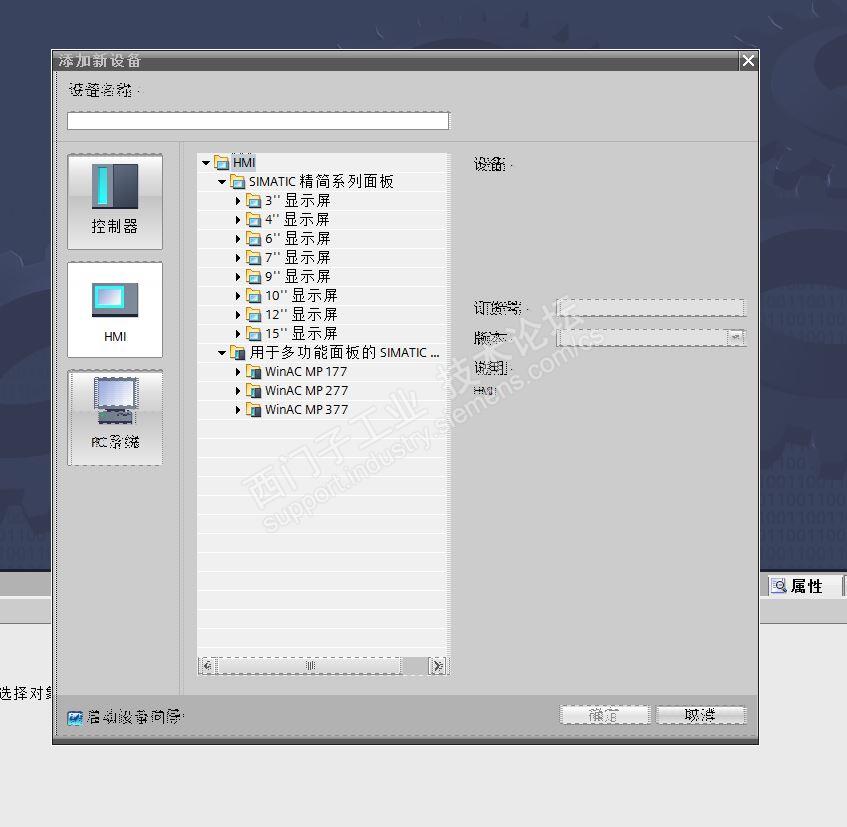Select the HMI device category button

115,310
